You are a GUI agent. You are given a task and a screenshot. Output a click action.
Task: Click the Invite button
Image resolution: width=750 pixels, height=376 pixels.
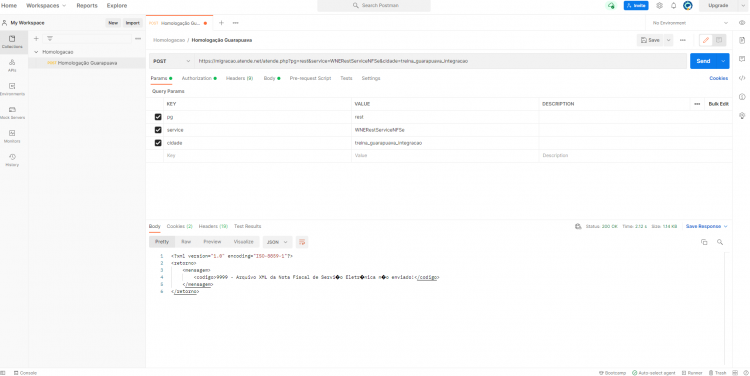pyautogui.click(x=636, y=6)
